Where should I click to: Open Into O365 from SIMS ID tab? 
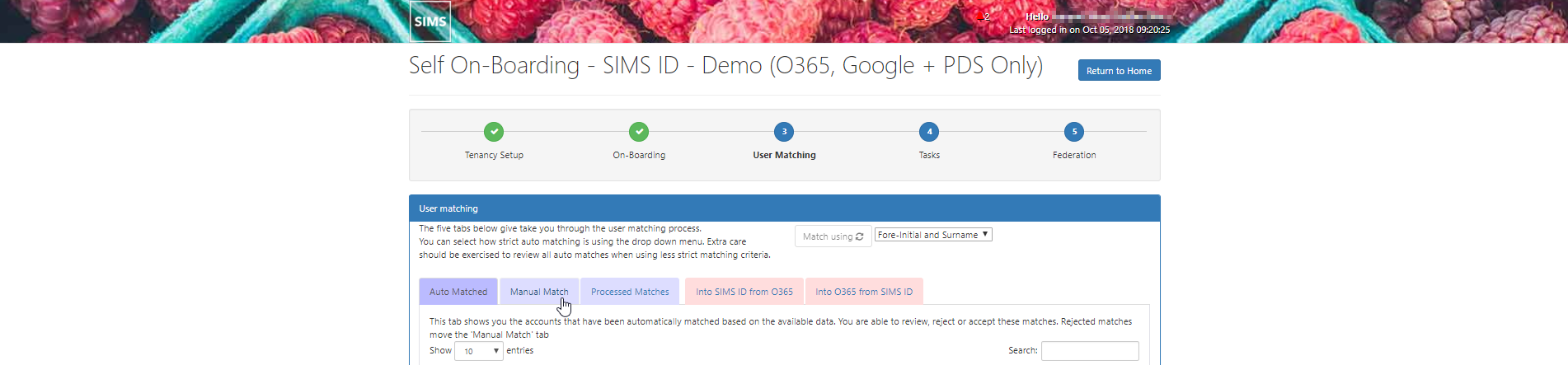pyautogui.click(x=864, y=292)
